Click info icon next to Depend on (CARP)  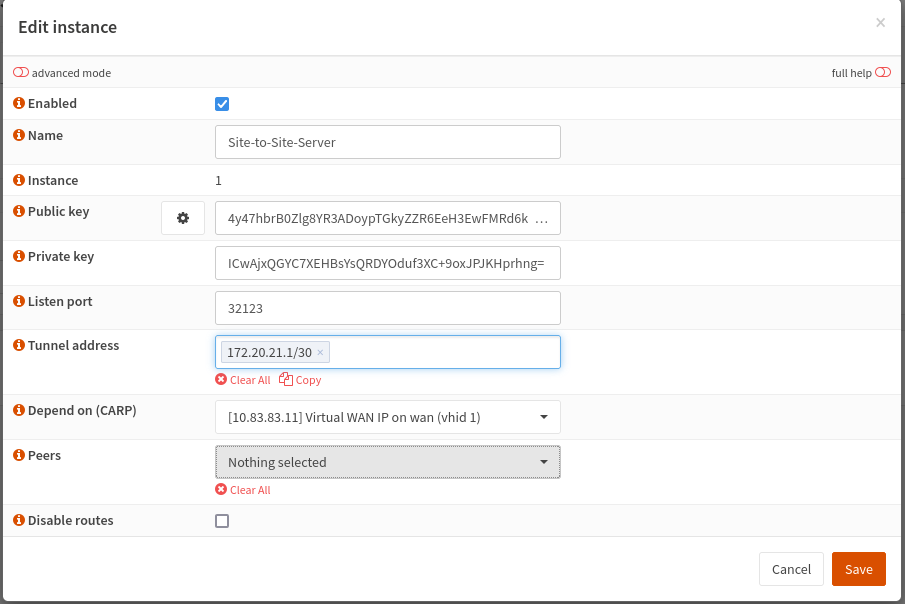pos(18,410)
